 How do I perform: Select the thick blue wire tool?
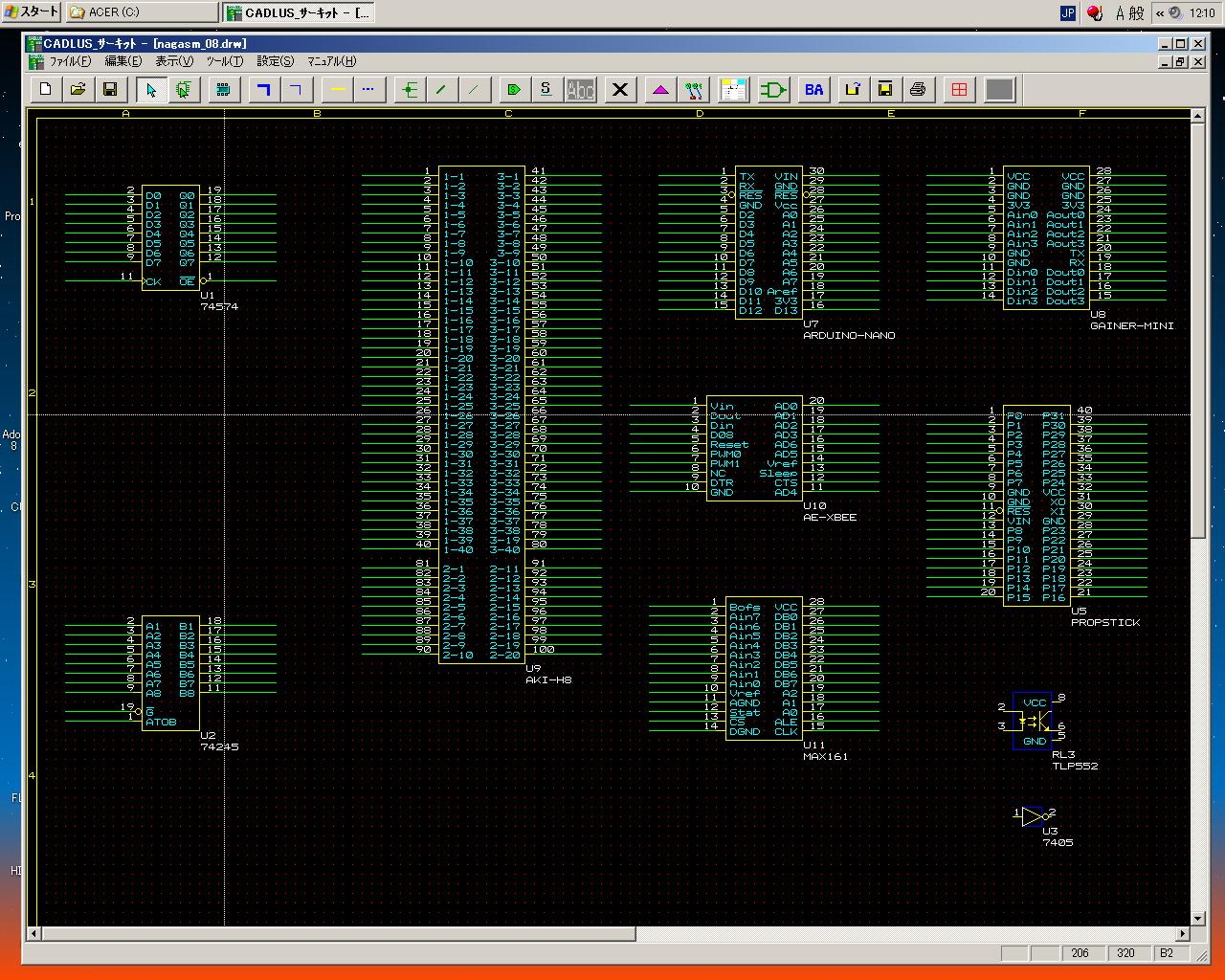click(264, 90)
